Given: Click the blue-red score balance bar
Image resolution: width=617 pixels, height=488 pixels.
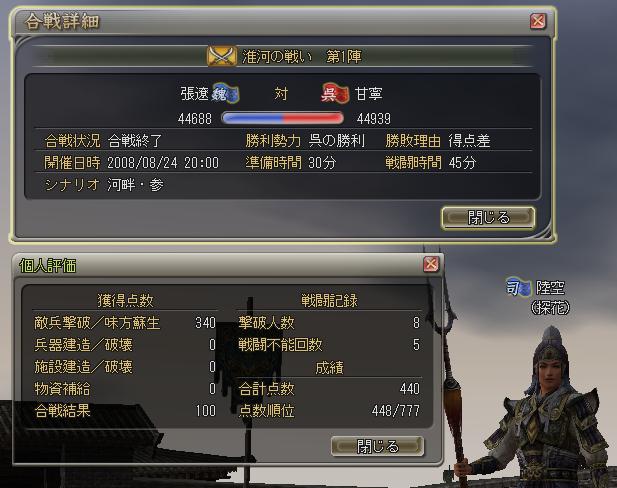Looking at the screenshot, I should [x=282, y=118].
